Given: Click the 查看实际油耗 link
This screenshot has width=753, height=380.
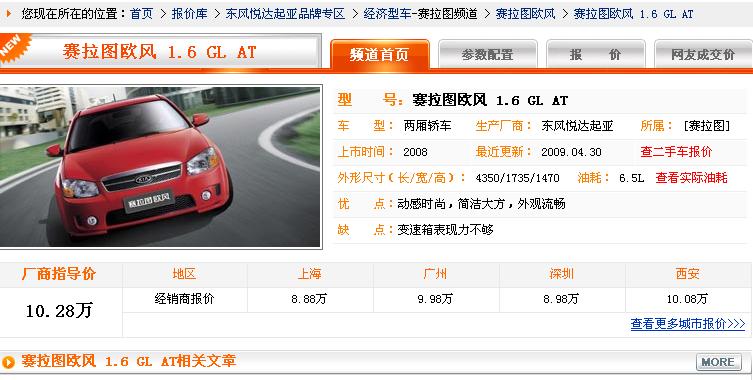Looking at the screenshot, I should (692, 178).
